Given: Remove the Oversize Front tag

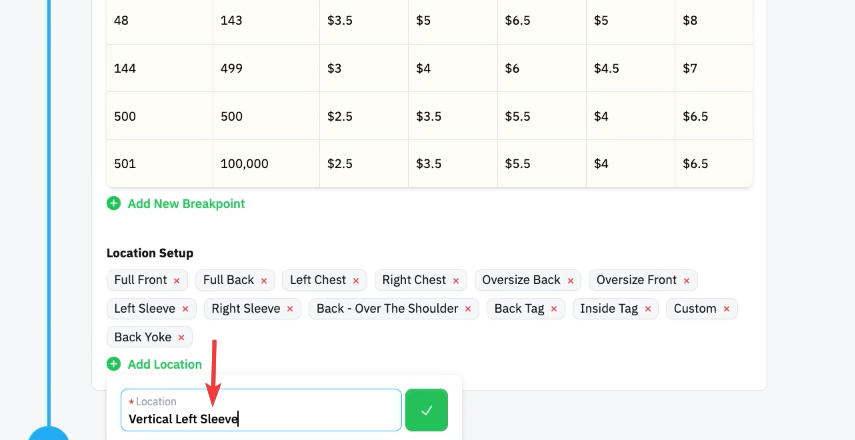Looking at the screenshot, I should (x=687, y=281).
